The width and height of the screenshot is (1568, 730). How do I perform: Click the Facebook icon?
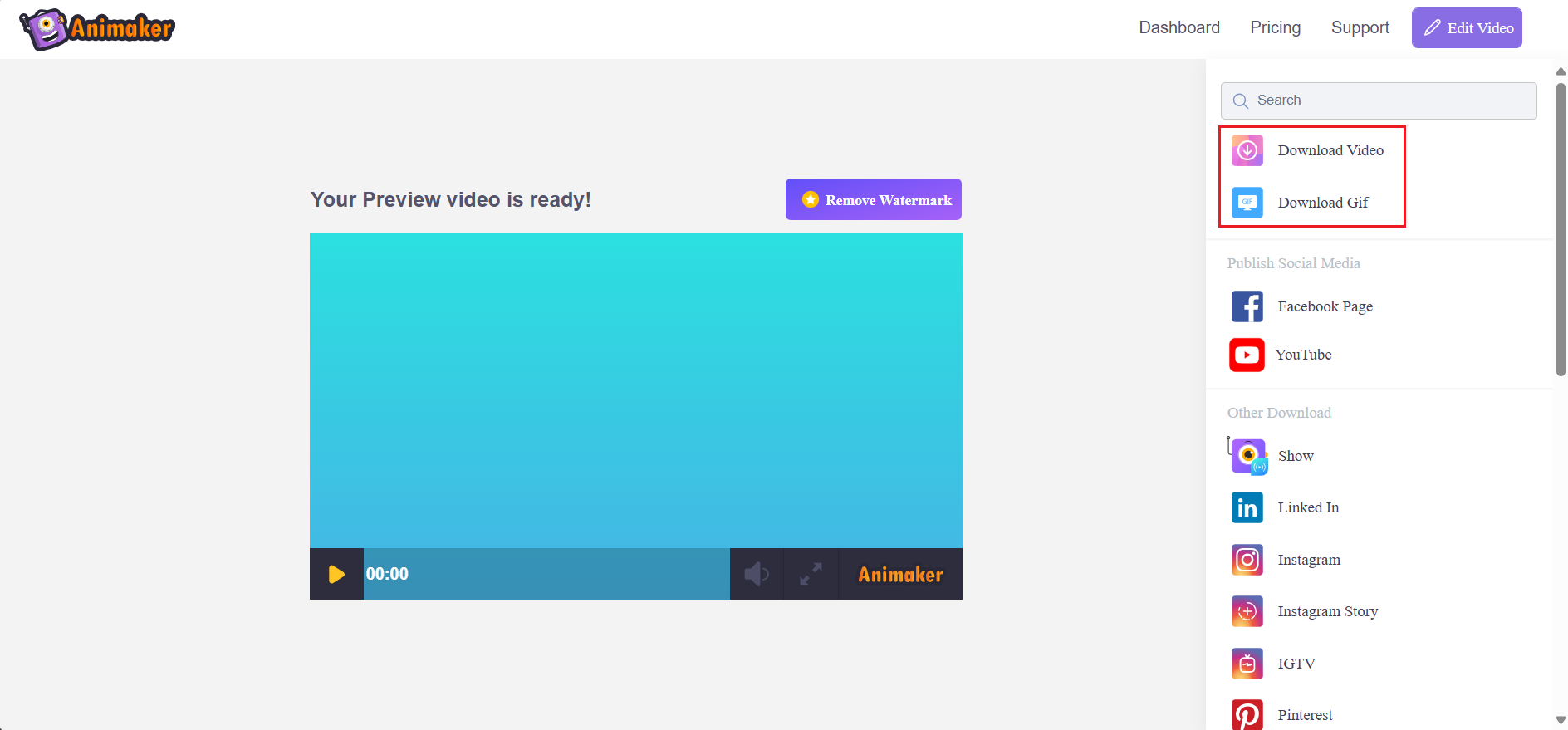coord(1247,306)
